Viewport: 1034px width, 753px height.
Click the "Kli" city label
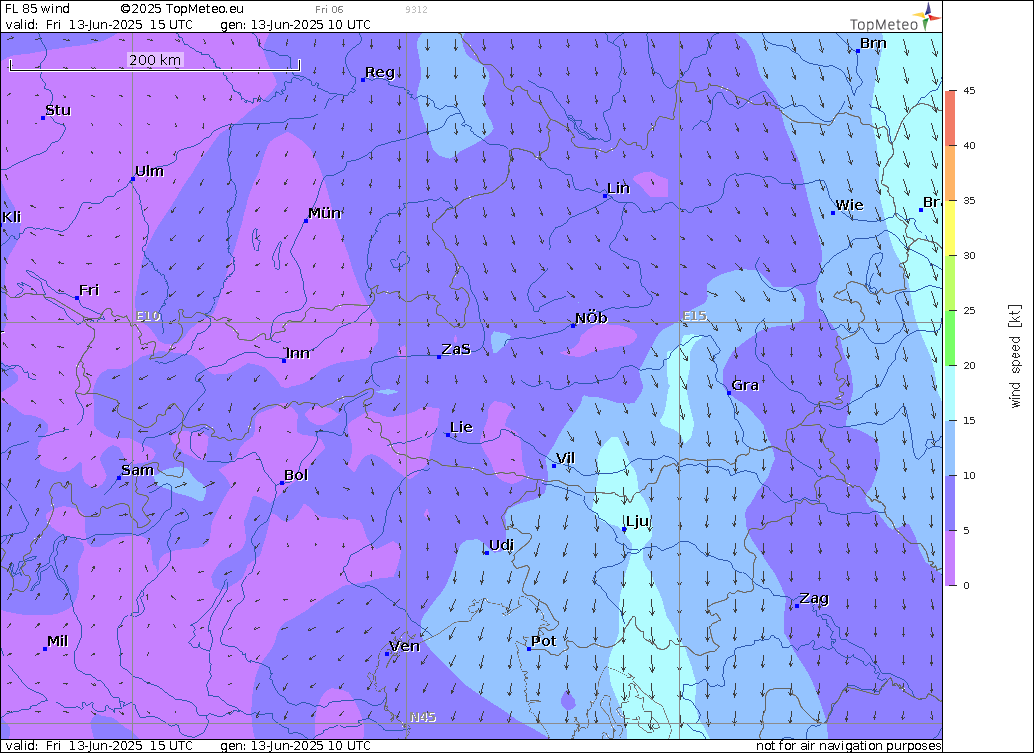[11, 217]
